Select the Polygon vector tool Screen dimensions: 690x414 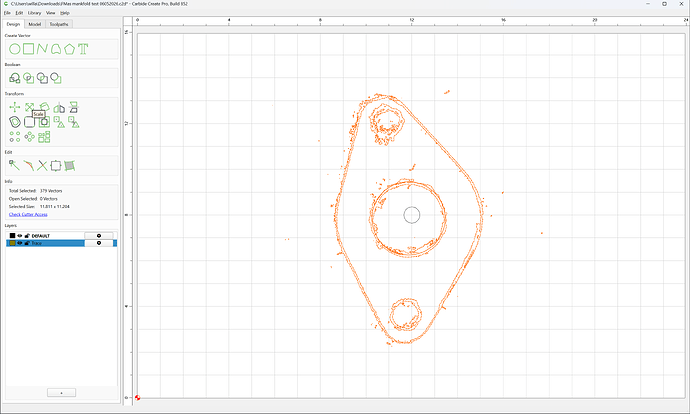[x=70, y=49]
